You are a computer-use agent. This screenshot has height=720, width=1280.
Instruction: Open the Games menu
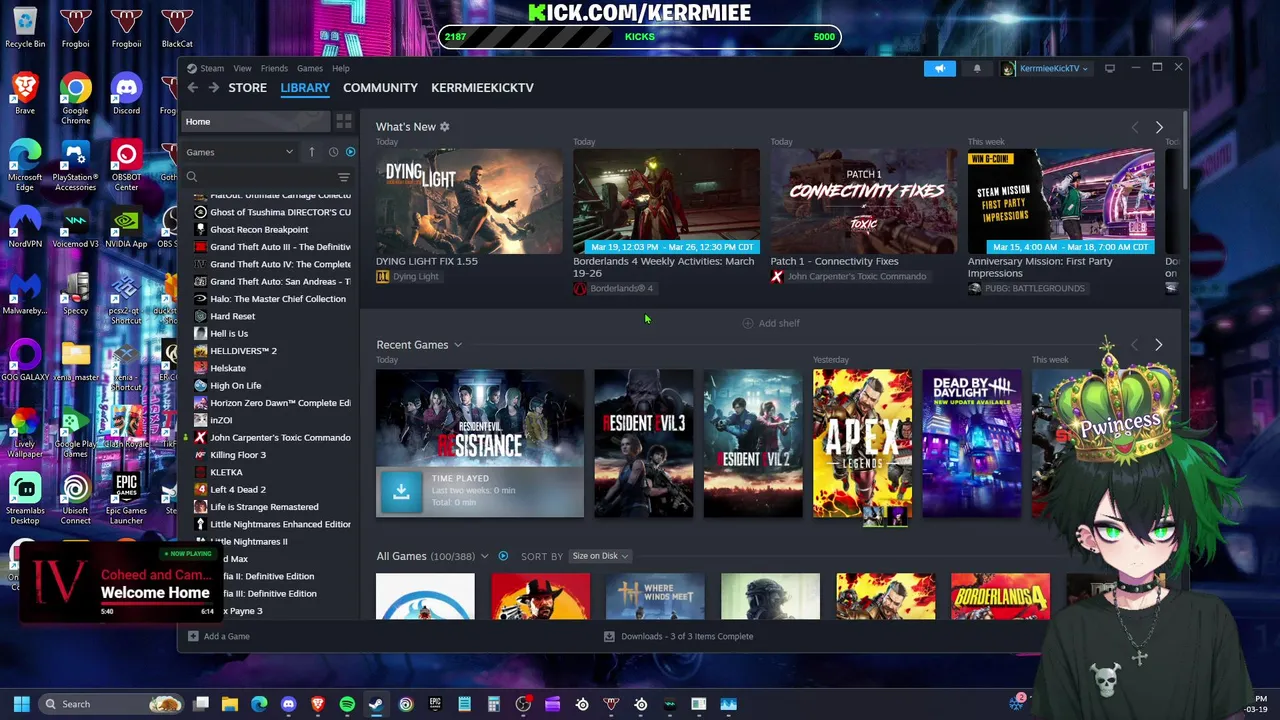click(309, 68)
